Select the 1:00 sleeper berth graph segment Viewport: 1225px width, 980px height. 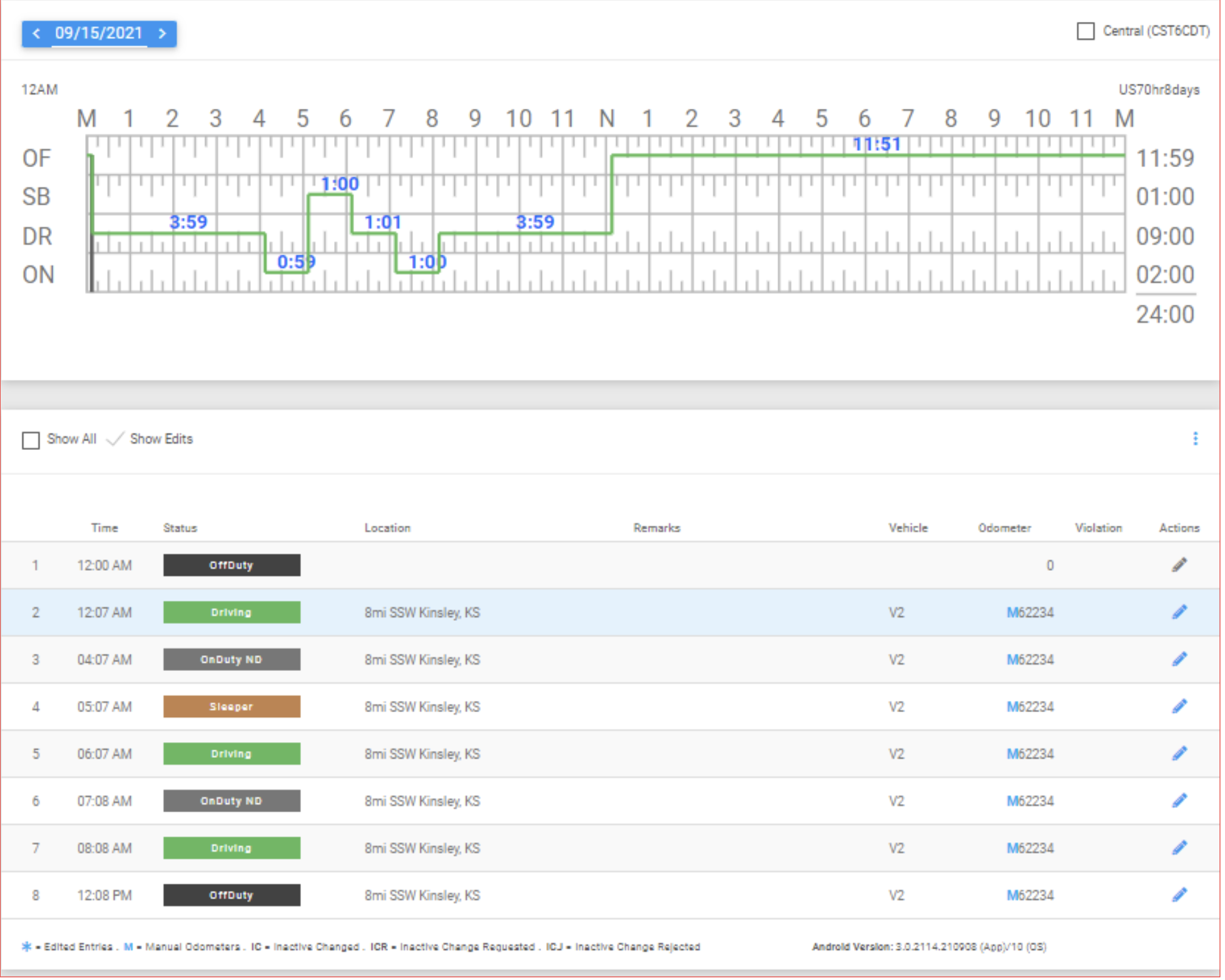click(340, 185)
